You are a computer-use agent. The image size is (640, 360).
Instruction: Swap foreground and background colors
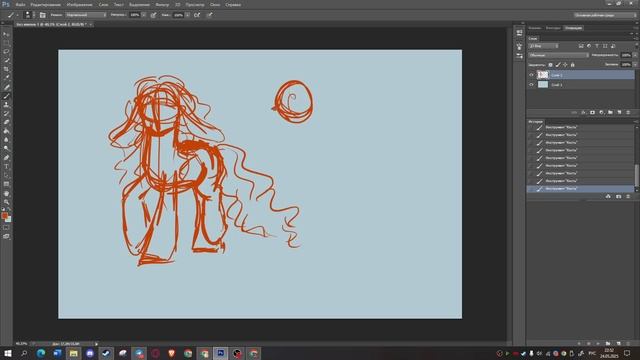pyautogui.click(x=9, y=210)
